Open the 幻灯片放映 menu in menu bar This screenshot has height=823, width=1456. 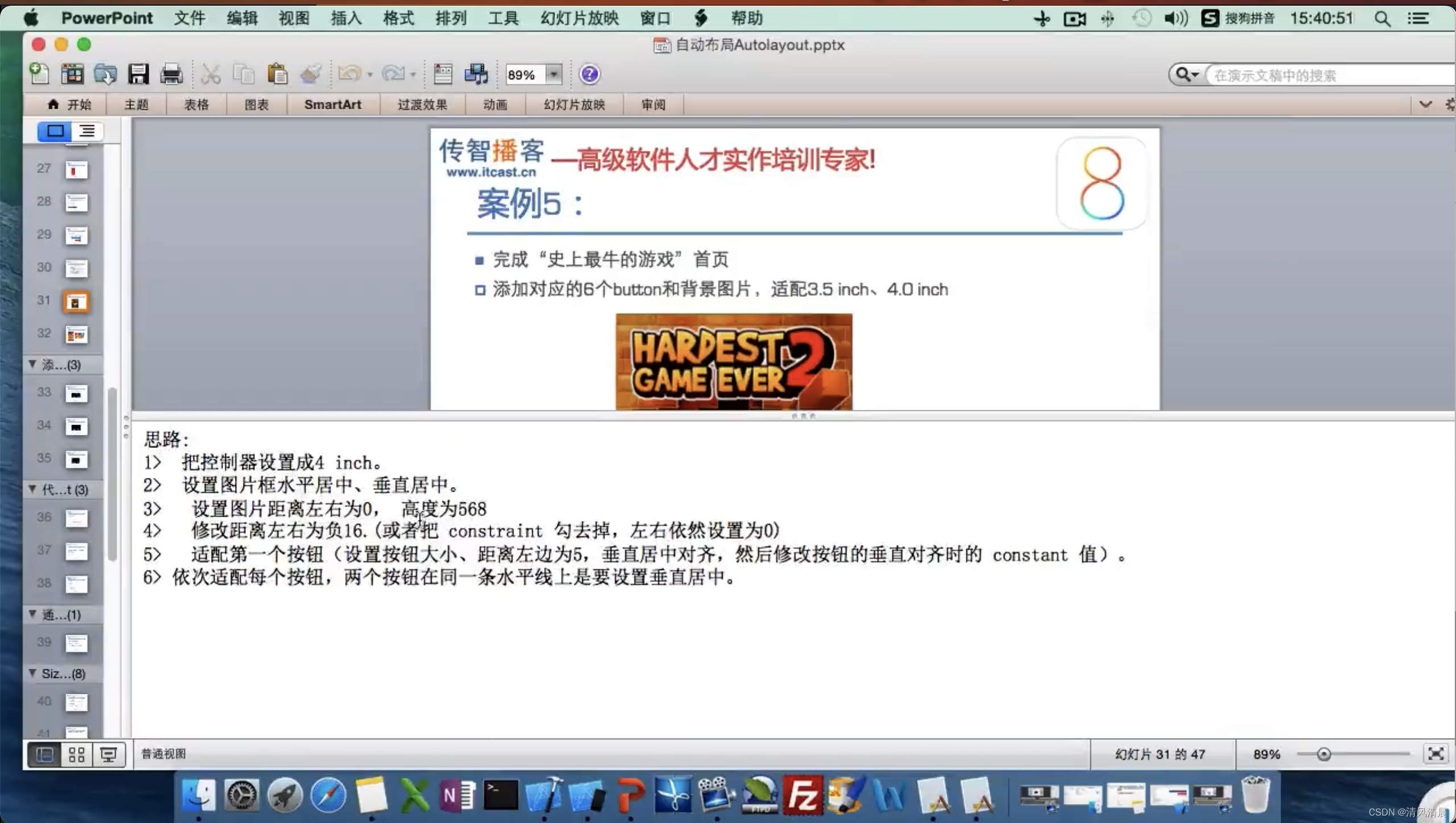579,18
